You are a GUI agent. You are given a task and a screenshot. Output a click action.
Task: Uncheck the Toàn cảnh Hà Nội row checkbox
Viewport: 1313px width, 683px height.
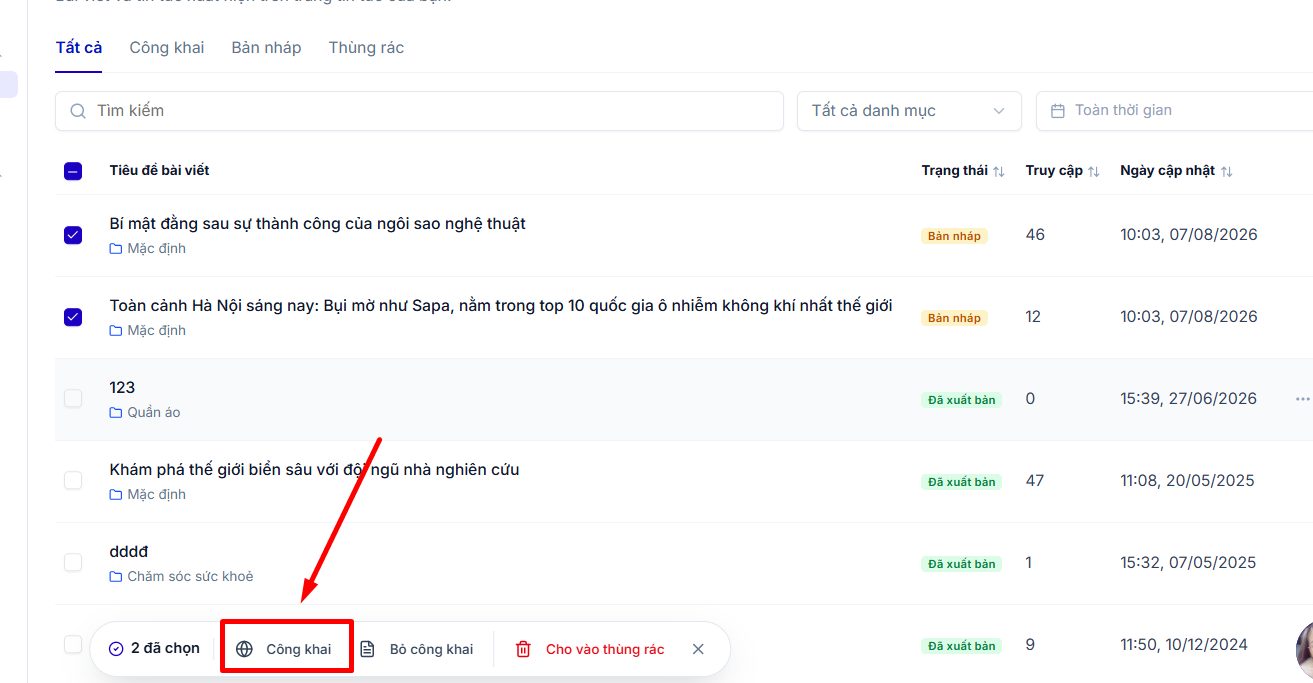coord(73,317)
